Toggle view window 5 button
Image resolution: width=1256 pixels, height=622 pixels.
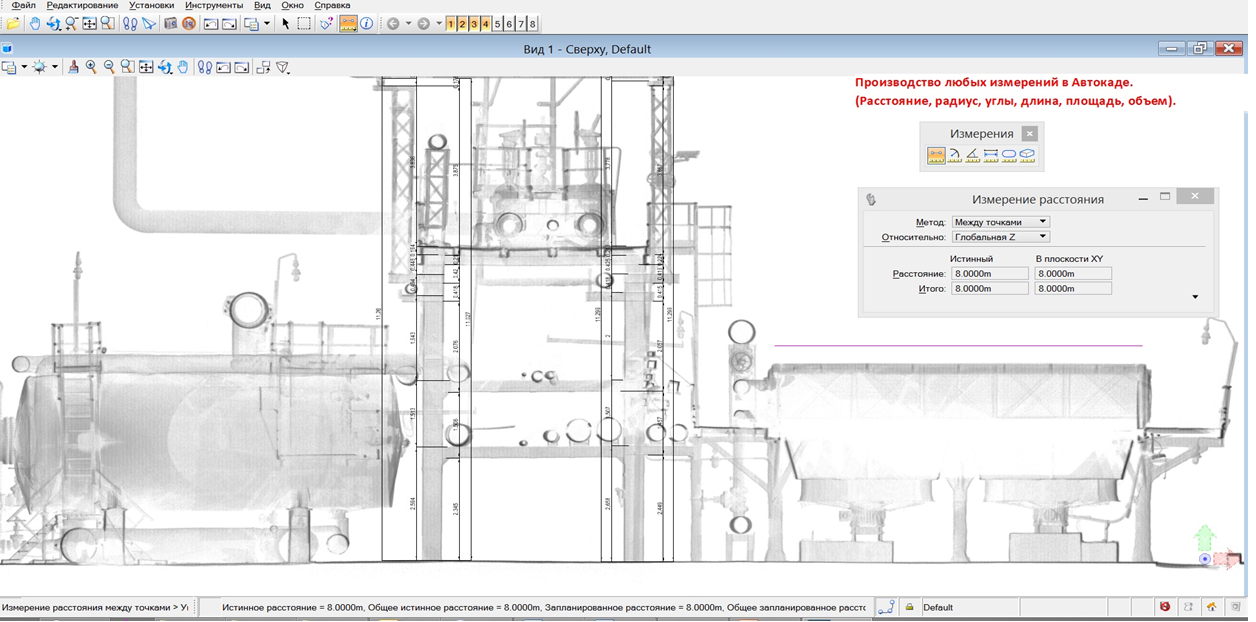coord(498,23)
